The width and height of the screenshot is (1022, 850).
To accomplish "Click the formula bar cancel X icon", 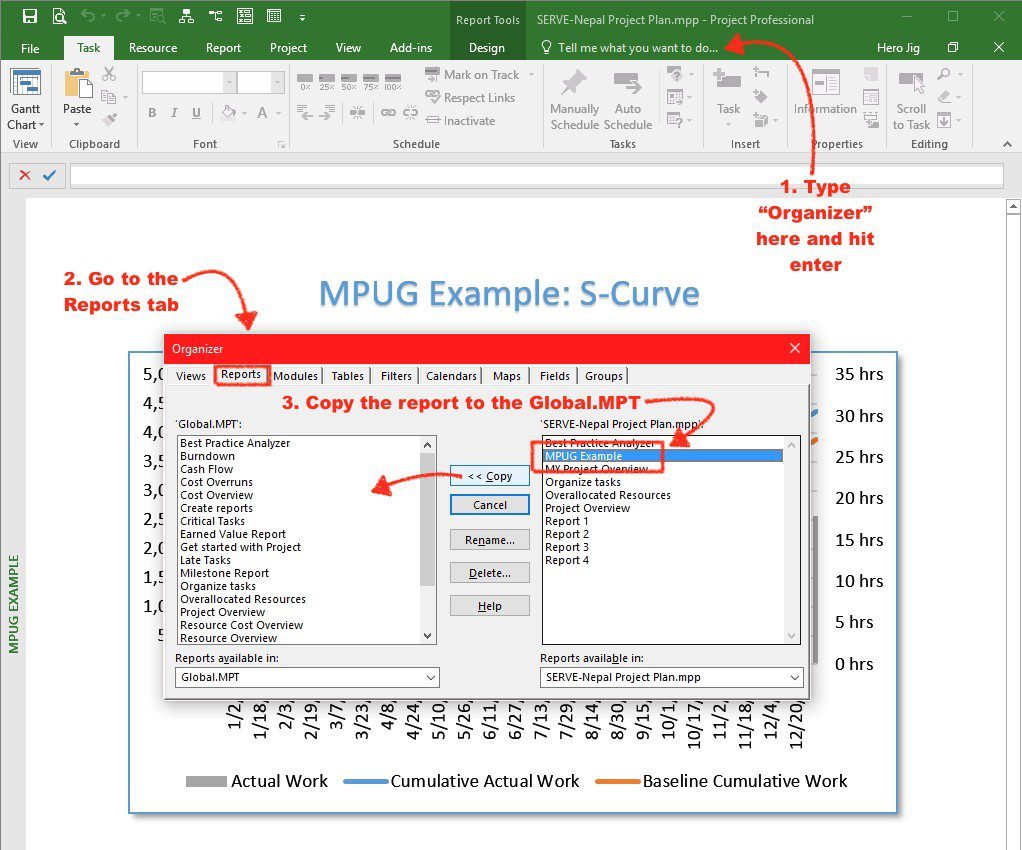I will [25, 175].
